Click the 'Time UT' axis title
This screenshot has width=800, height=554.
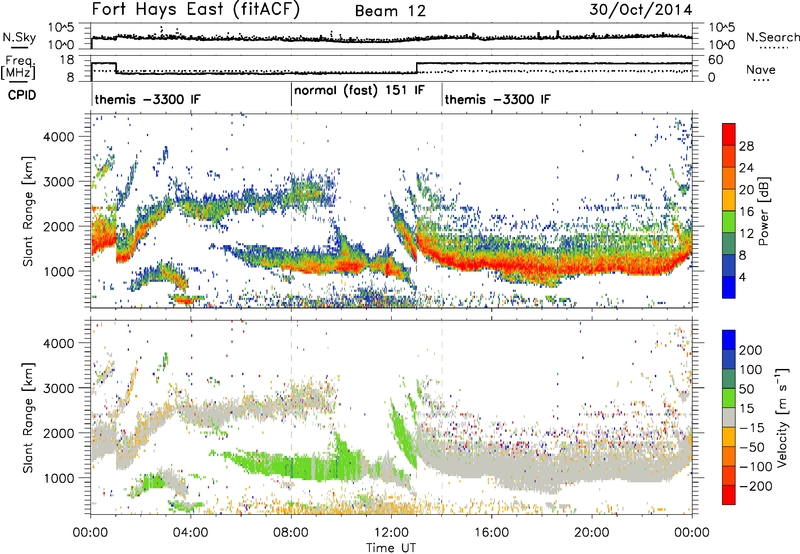[391, 548]
